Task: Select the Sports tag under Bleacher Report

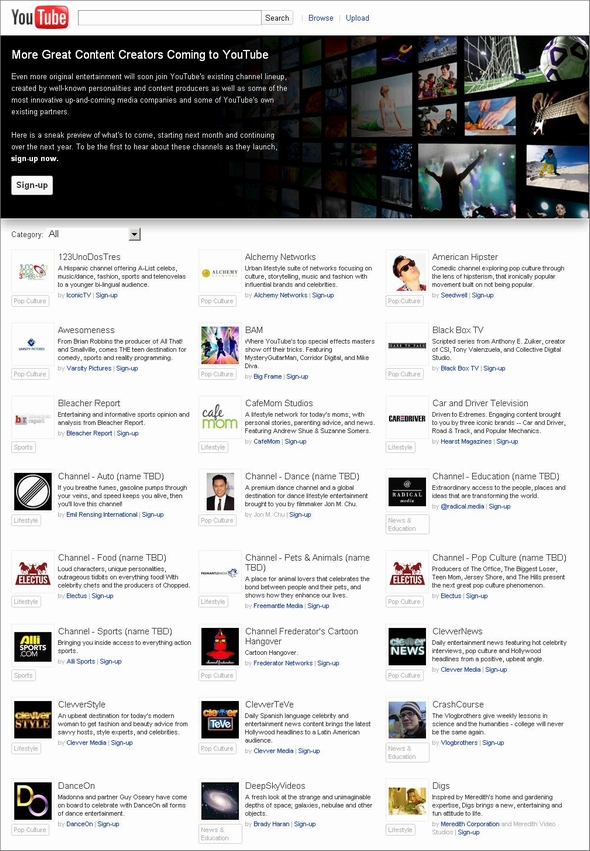Action: coord(23,448)
